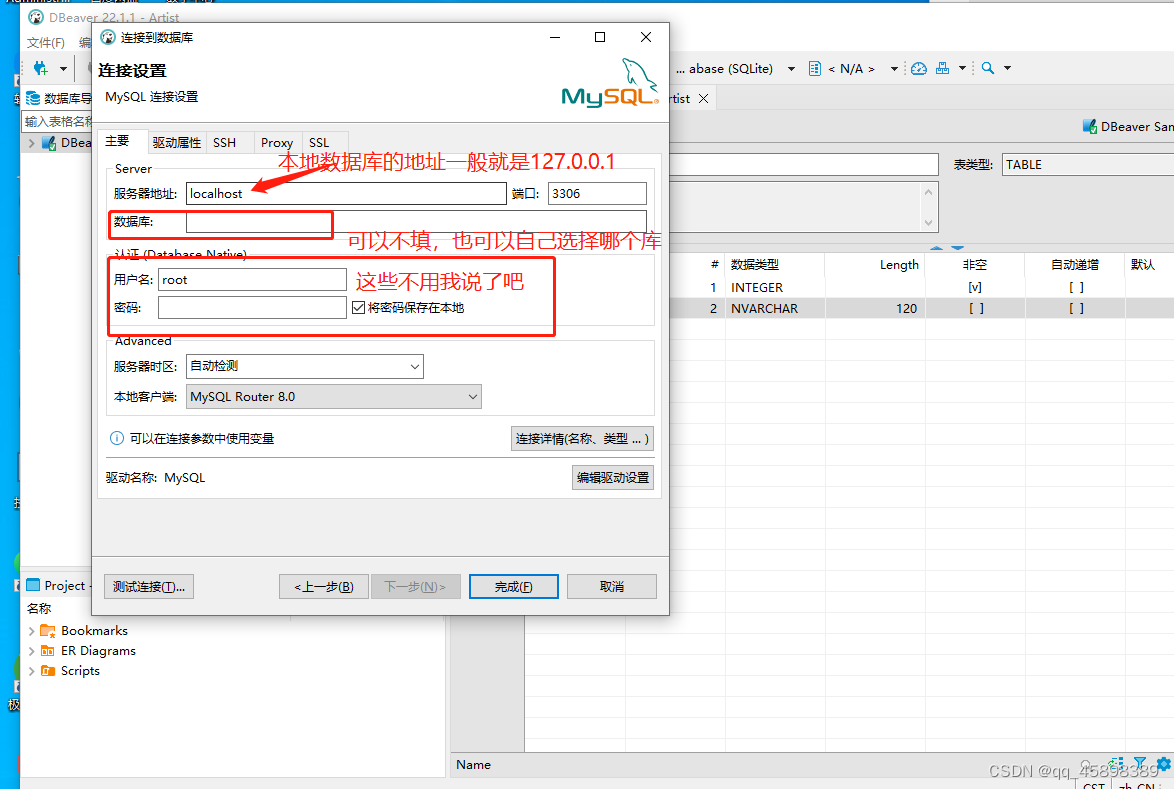Click the schema selector icon beside N/A

tap(815, 69)
